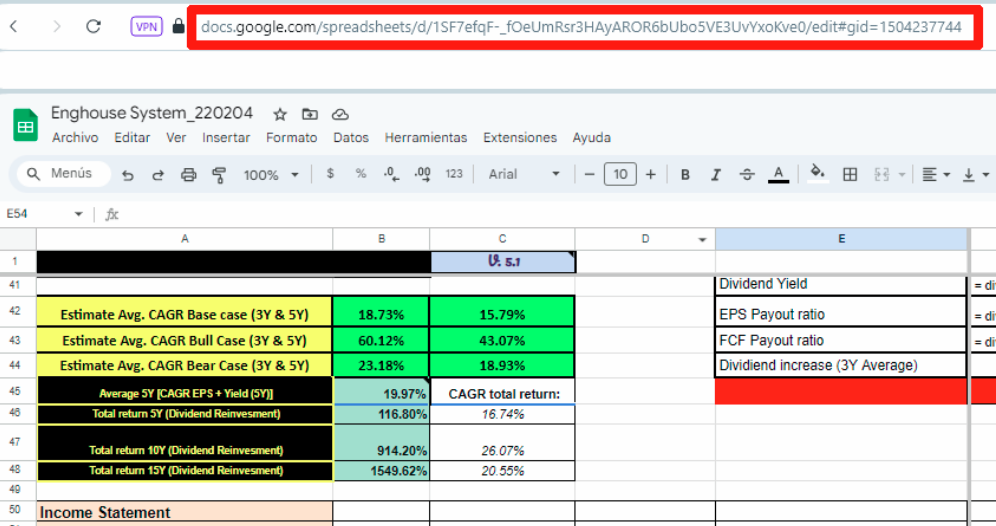Screen dimensions: 996x526
Task: Search the Menús box
Action: 64,173
